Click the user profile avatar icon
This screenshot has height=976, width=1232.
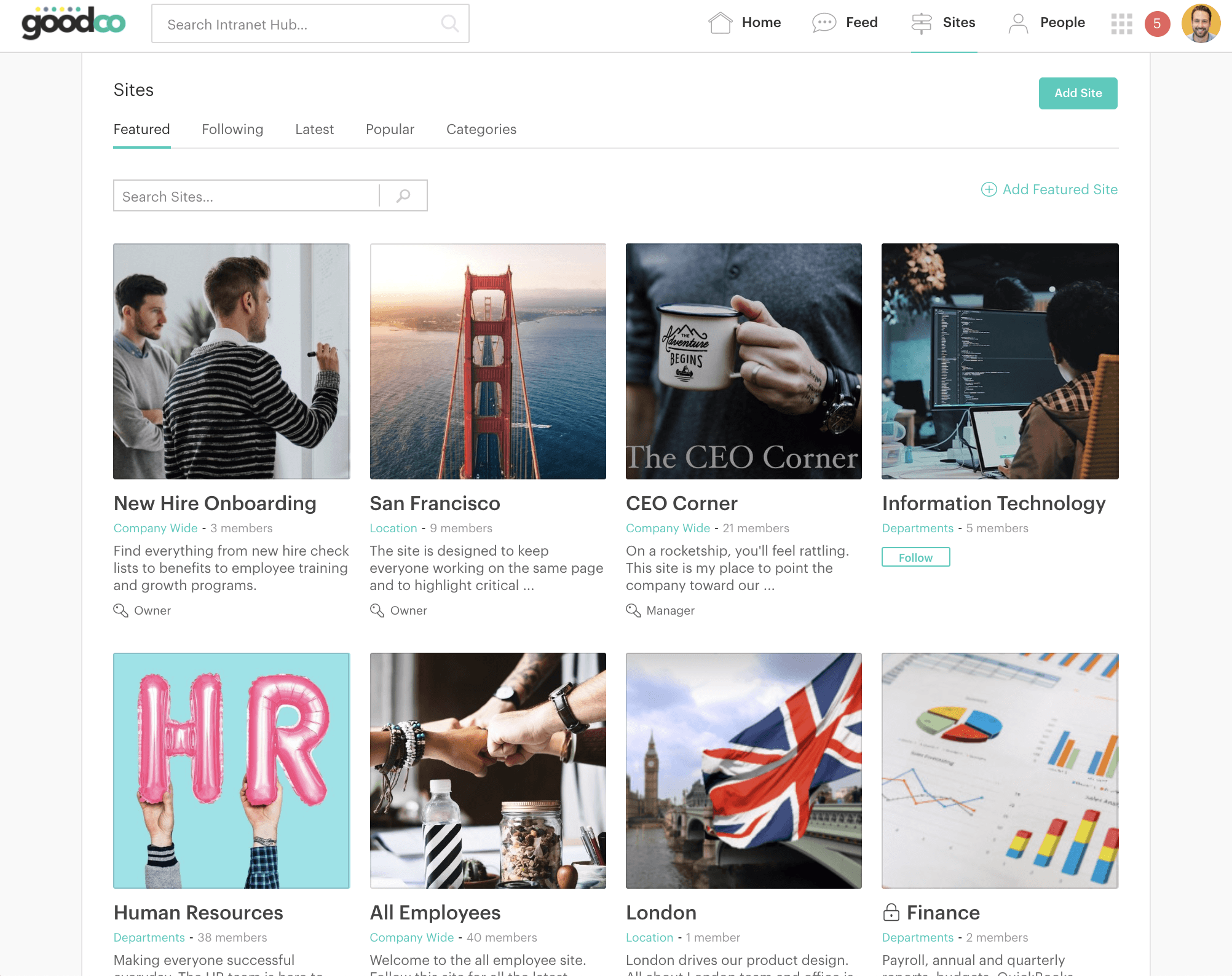point(1200,22)
